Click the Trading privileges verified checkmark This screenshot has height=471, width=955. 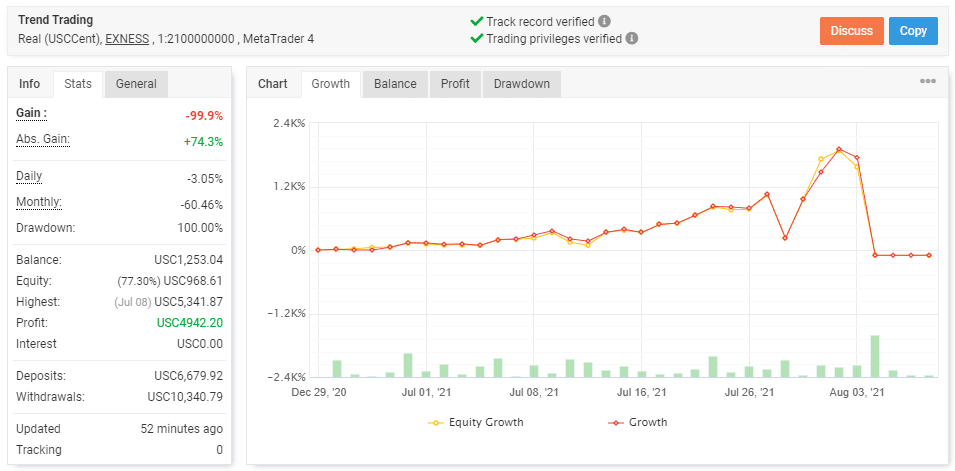[476, 39]
